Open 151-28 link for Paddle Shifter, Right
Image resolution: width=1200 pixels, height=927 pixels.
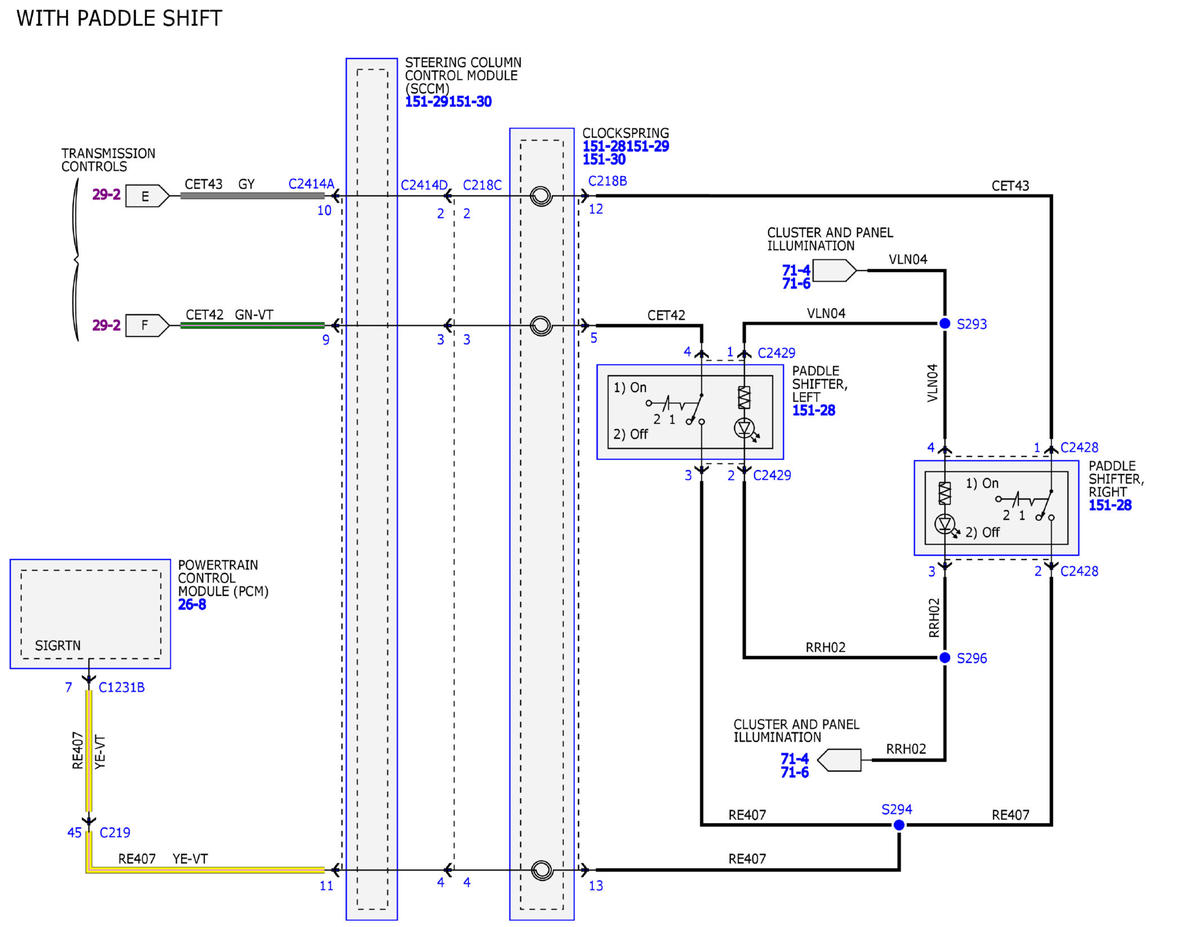[x=1110, y=505]
